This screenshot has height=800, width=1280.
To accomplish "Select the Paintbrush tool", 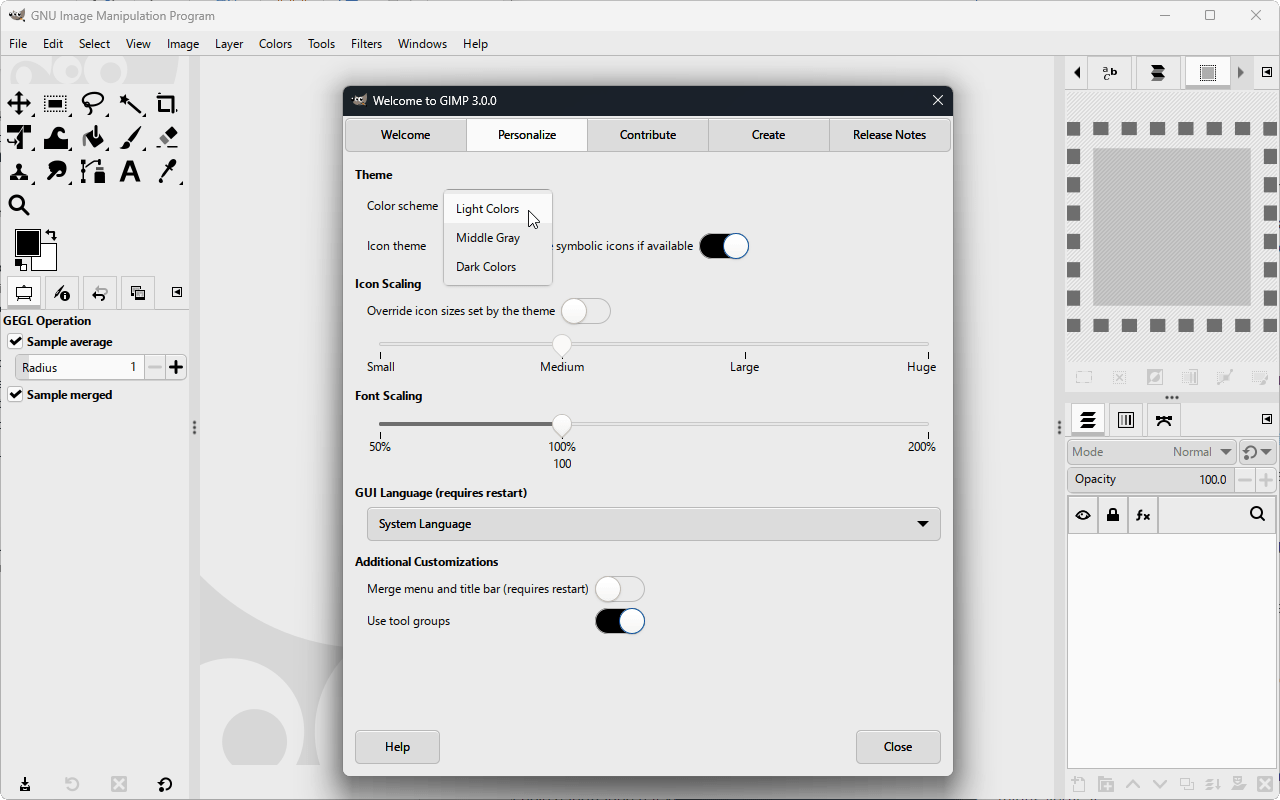I will tap(130, 137).
